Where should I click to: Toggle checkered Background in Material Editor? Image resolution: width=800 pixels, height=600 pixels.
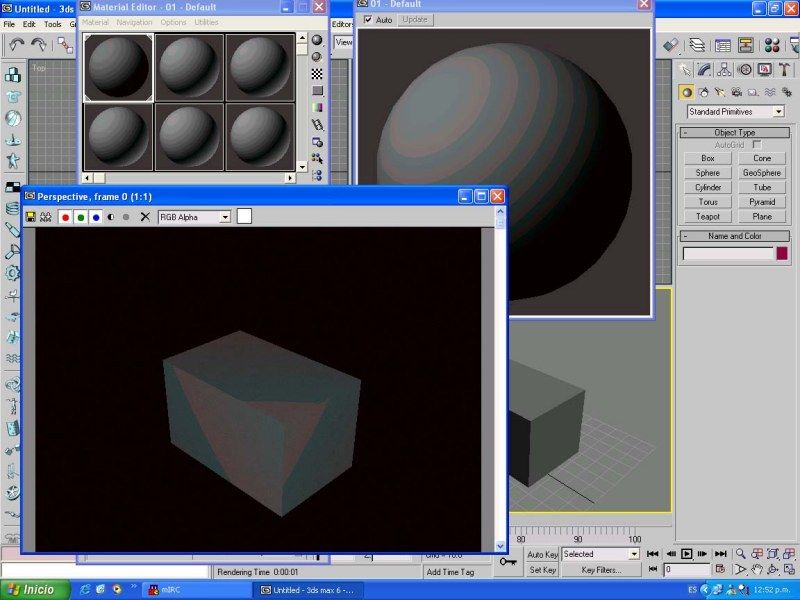(317, 74)
